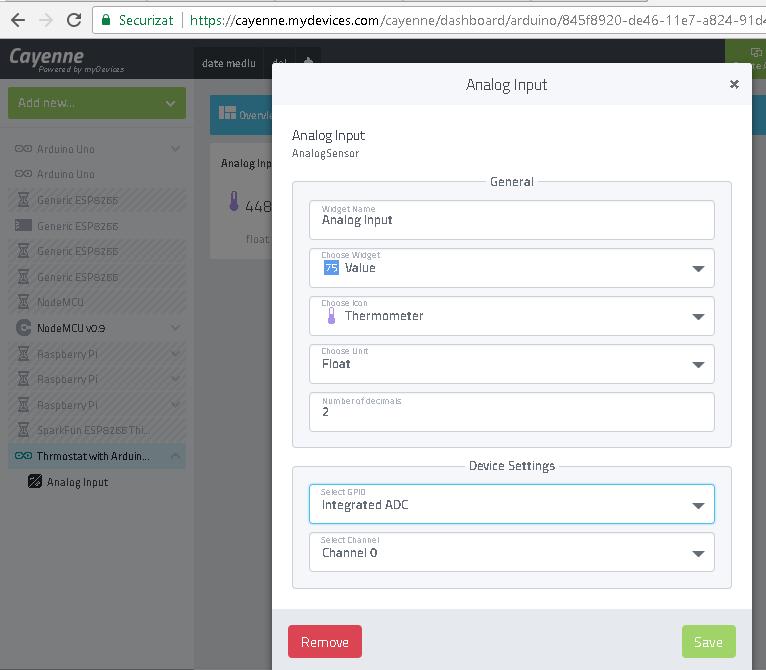
Task: Select the third Generic ESP8266 device
Action: click(97, 251)
